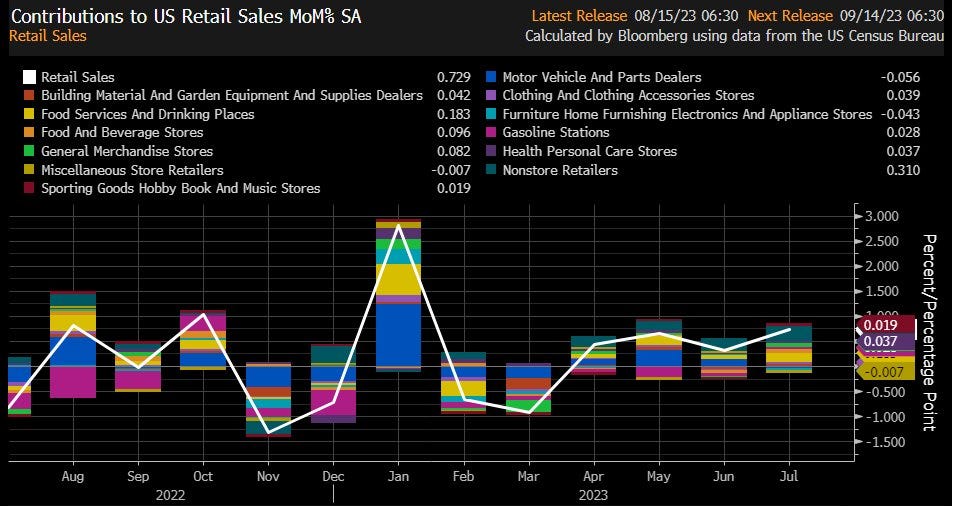The image size is (953, 507).
Task: Click the Clothing And Clothing Accessories purple swatch
Action: click(x=492, y=95)
